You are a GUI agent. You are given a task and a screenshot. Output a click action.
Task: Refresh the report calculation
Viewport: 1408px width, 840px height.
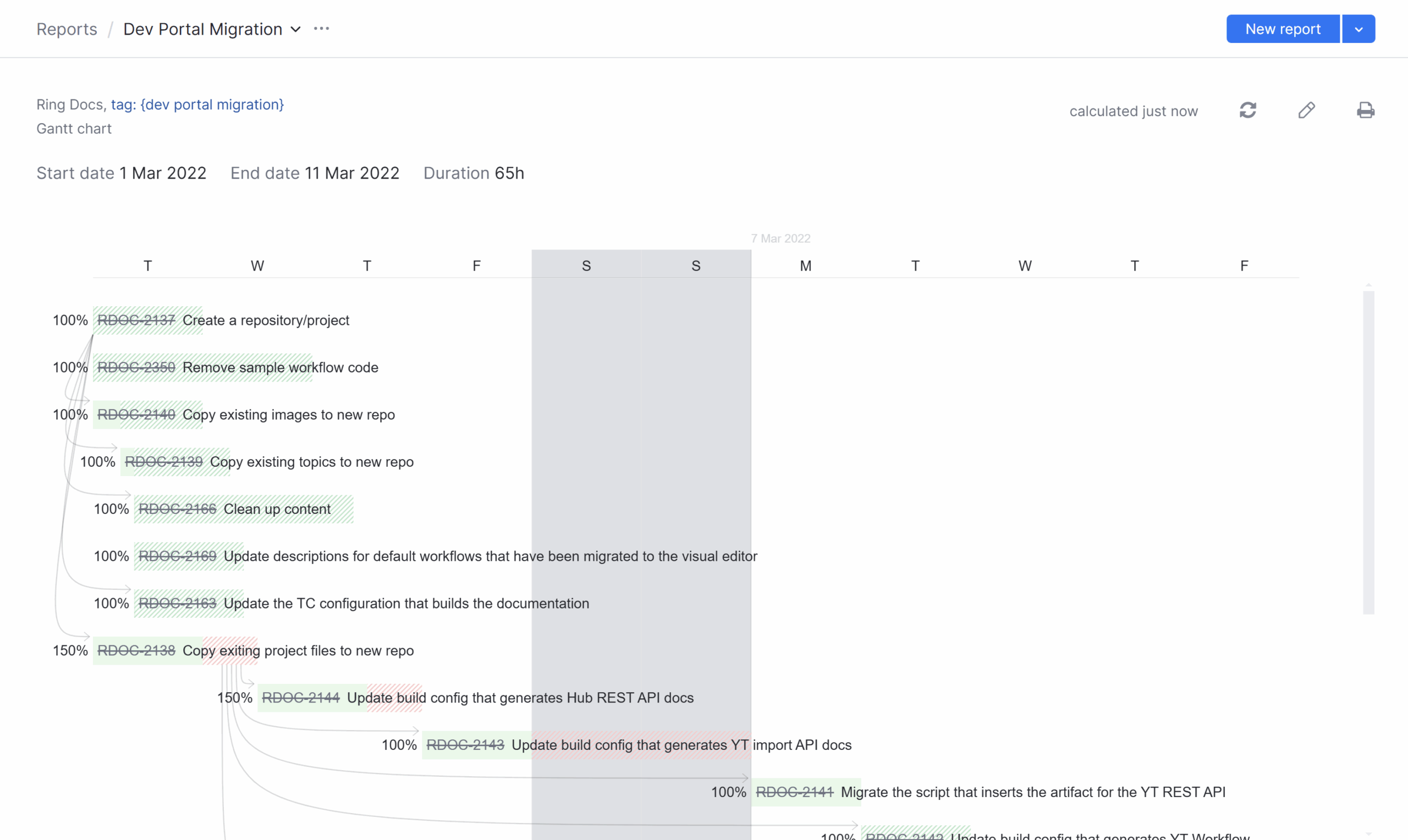point(1248,110)
